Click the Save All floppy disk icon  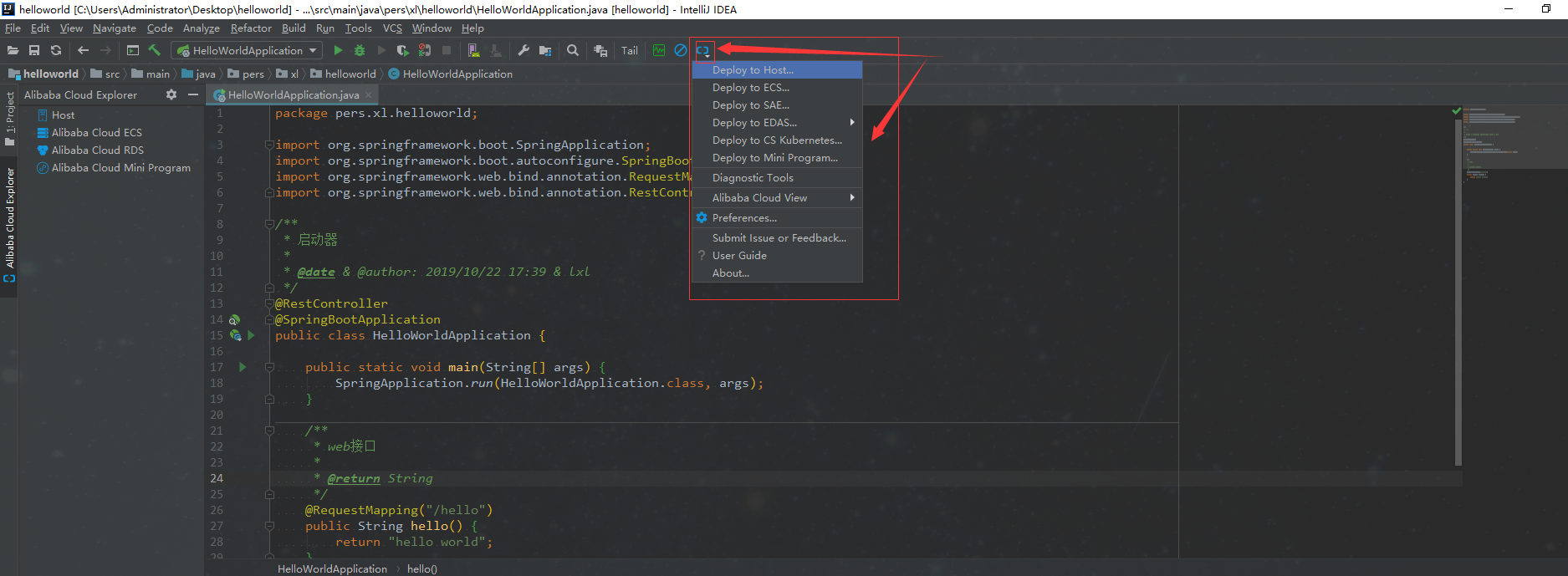click(x=34, y=50)
